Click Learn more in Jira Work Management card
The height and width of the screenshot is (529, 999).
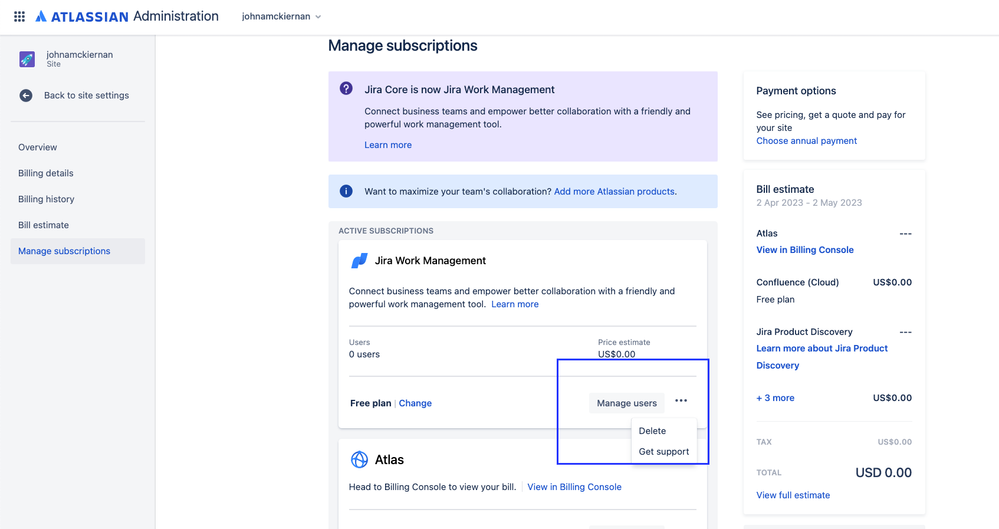[x=515, y=305]
